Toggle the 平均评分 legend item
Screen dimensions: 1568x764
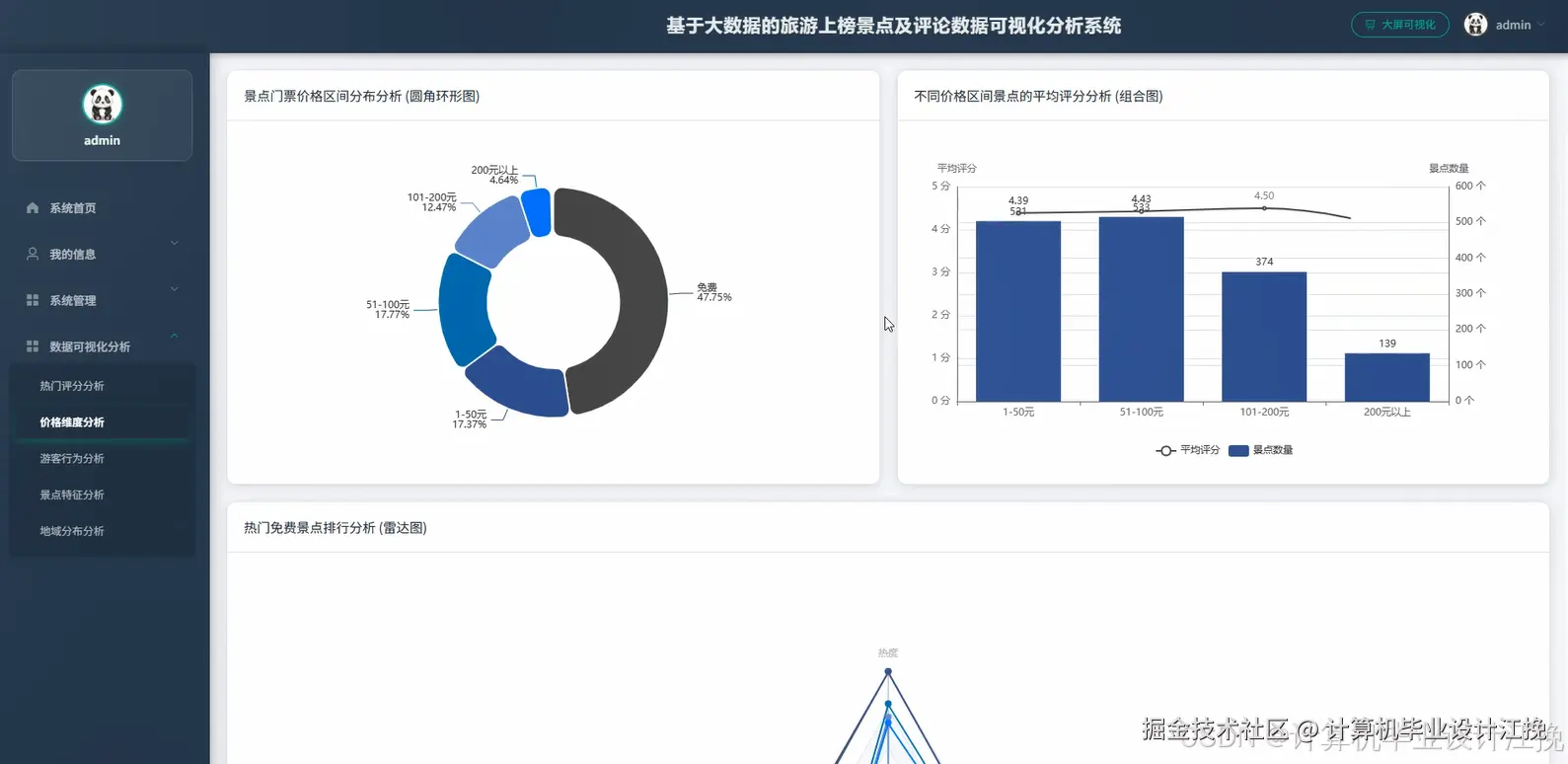tap(1187, 450)
